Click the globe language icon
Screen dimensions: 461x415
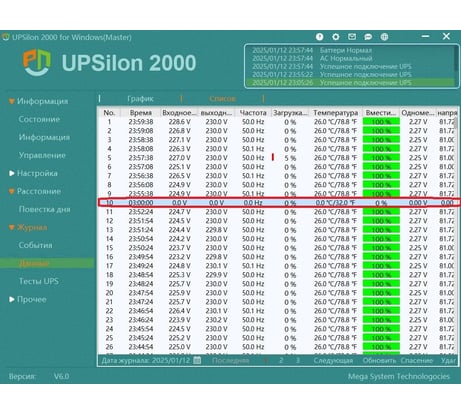[384, 37]
